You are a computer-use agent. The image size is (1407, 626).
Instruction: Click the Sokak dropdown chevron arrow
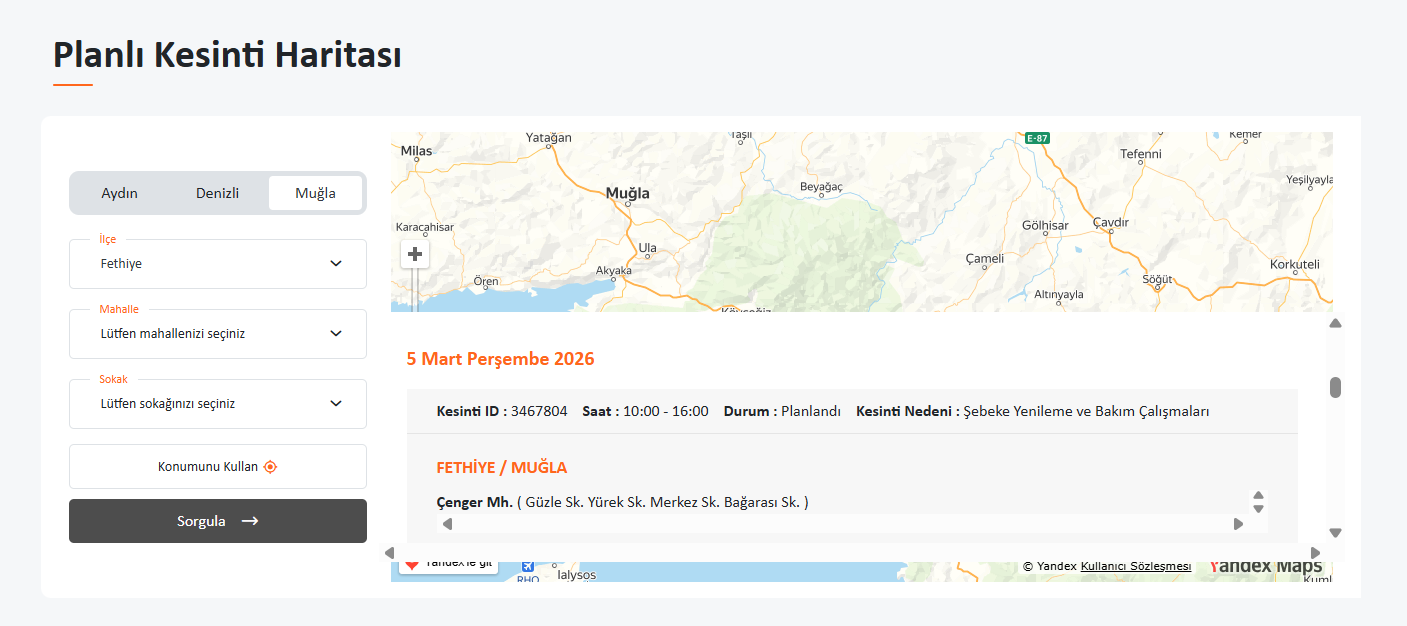tap(336, 404)
